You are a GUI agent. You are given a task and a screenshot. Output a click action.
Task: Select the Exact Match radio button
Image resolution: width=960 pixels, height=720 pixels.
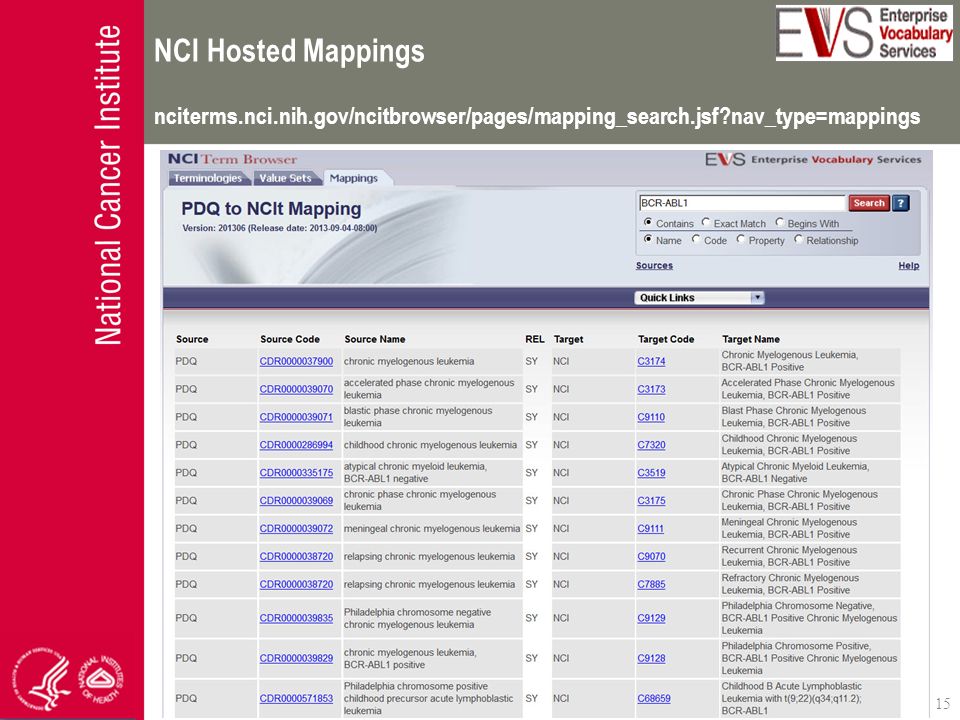pos(706,222)
